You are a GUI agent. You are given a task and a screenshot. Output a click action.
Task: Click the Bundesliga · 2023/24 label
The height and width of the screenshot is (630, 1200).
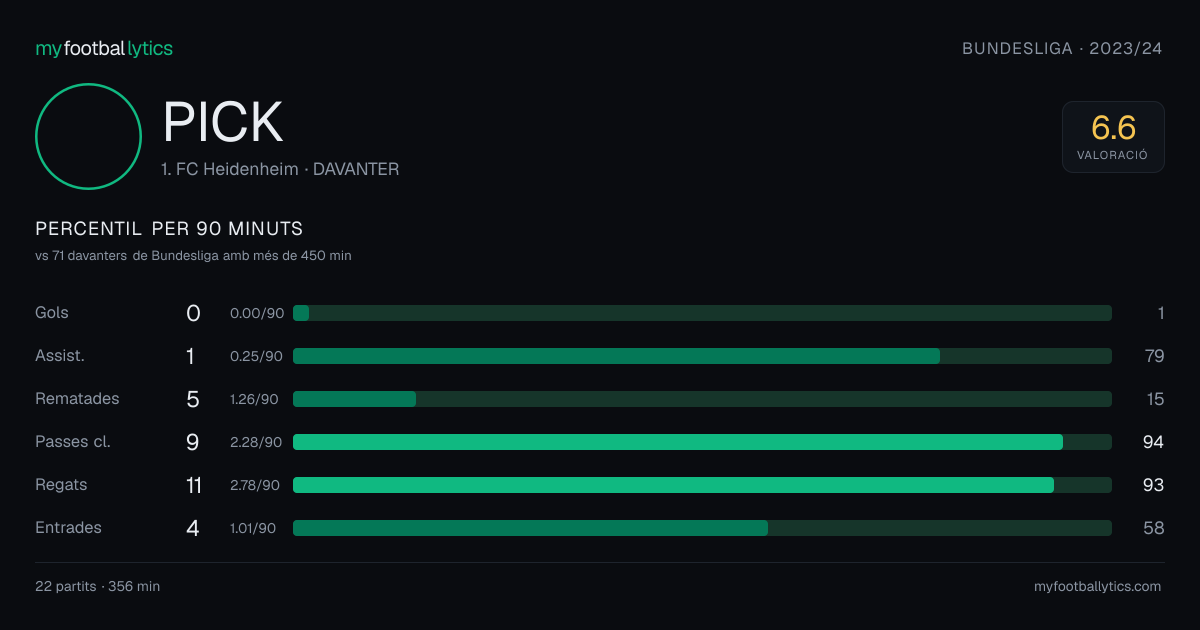pyautogui.click(x=1062, y=48)
